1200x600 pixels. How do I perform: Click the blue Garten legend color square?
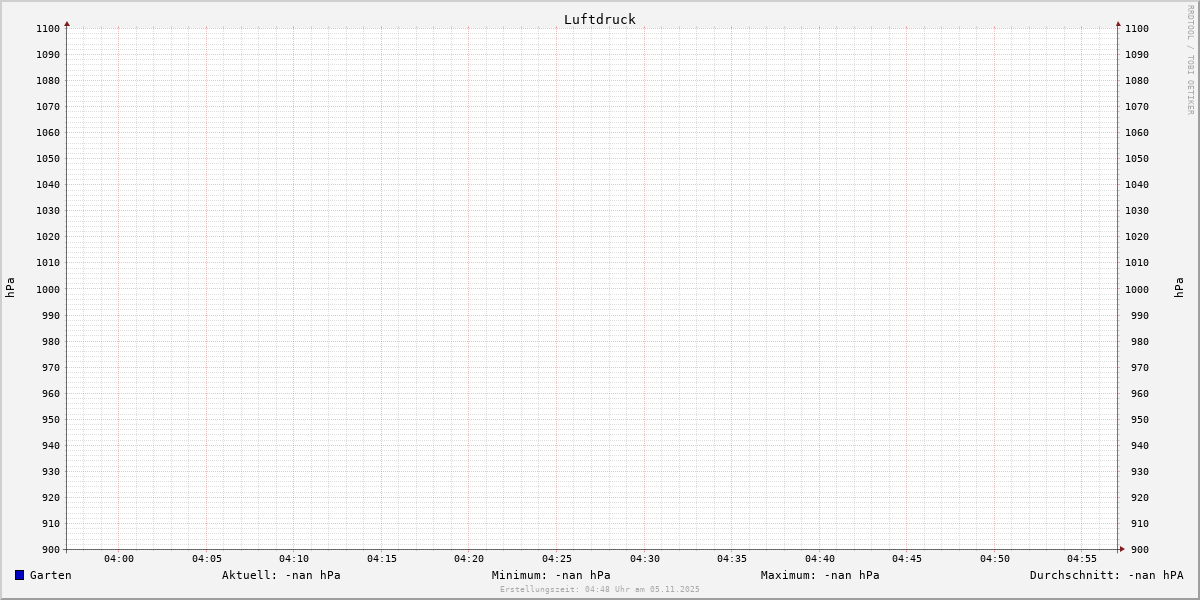pos(19,575)
